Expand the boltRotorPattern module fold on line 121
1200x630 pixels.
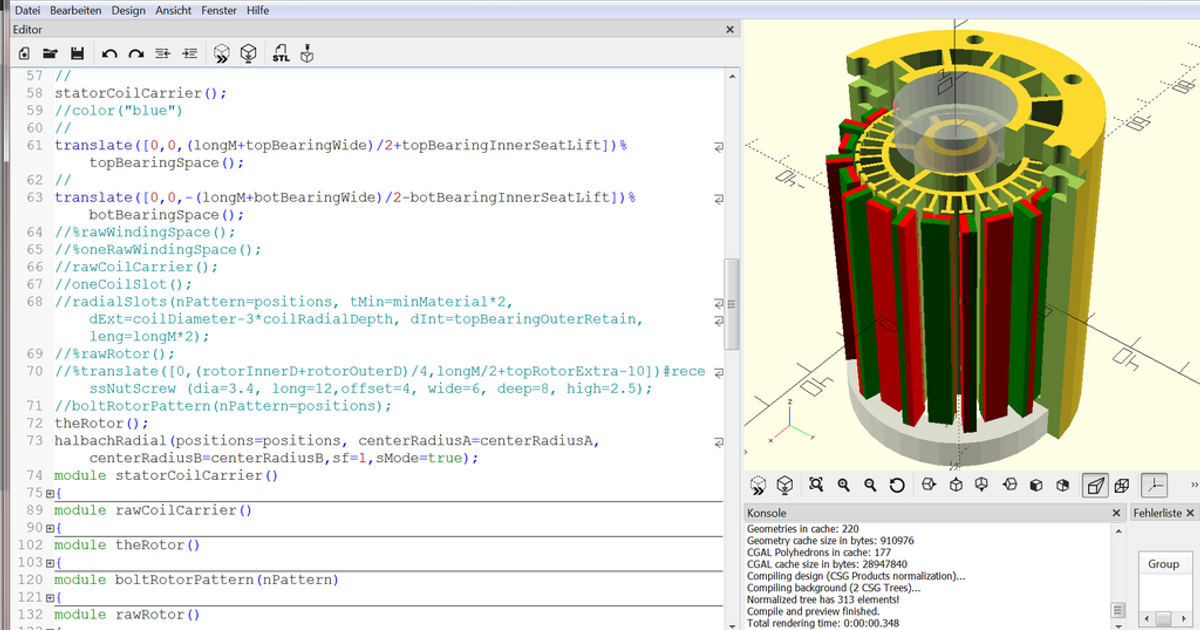(x=50, y=598)
